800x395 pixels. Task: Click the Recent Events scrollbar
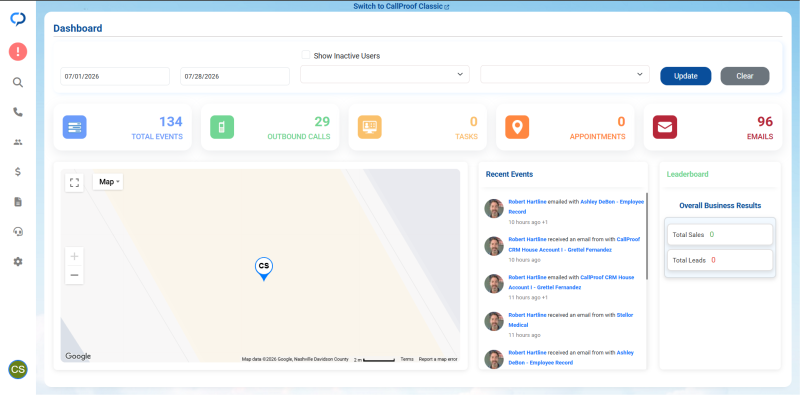coord(647,236)
